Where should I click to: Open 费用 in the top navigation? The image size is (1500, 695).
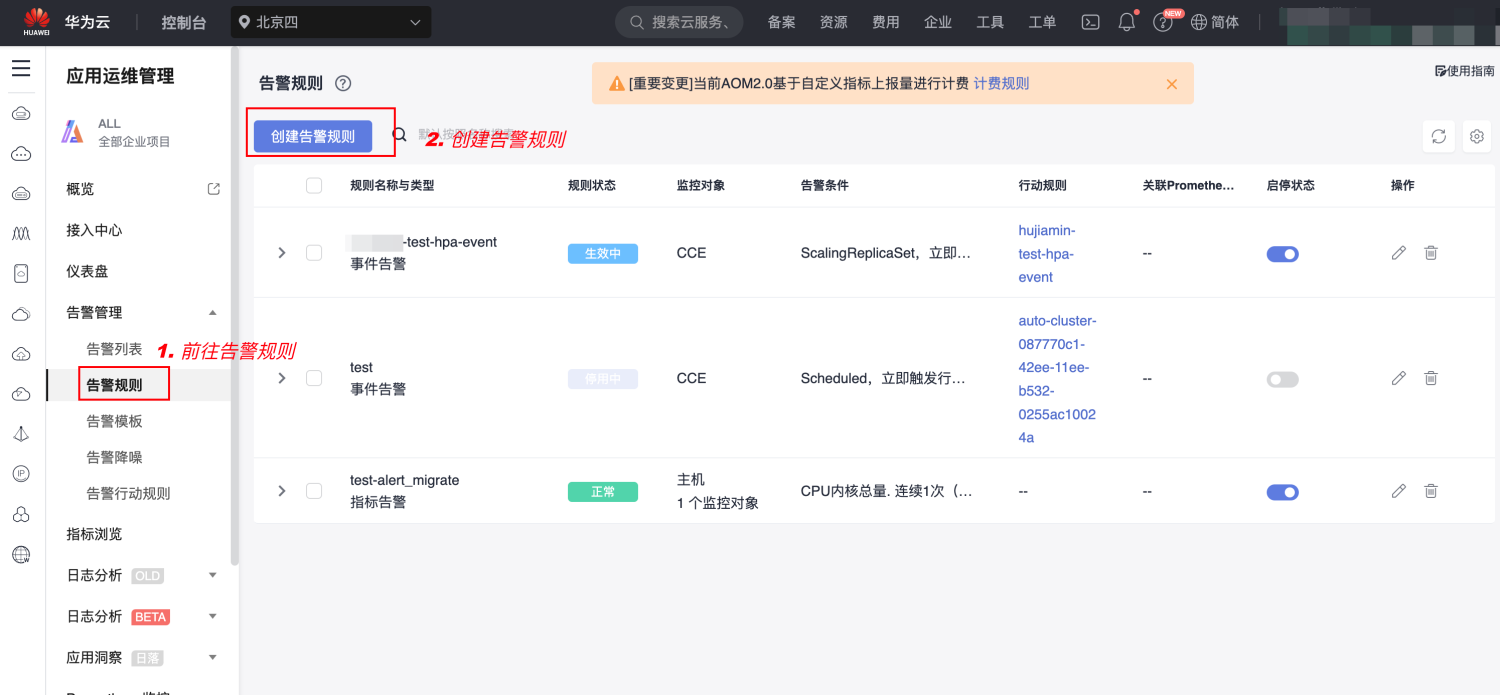tap(886, 22)
